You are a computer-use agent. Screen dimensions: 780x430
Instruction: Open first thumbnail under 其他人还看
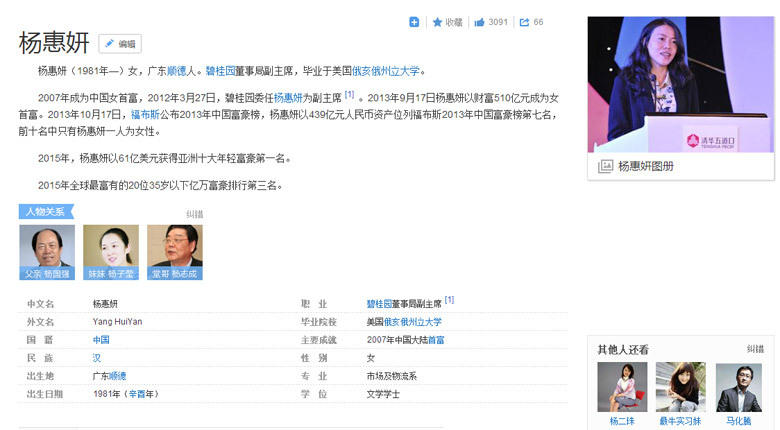coord(622,387)
